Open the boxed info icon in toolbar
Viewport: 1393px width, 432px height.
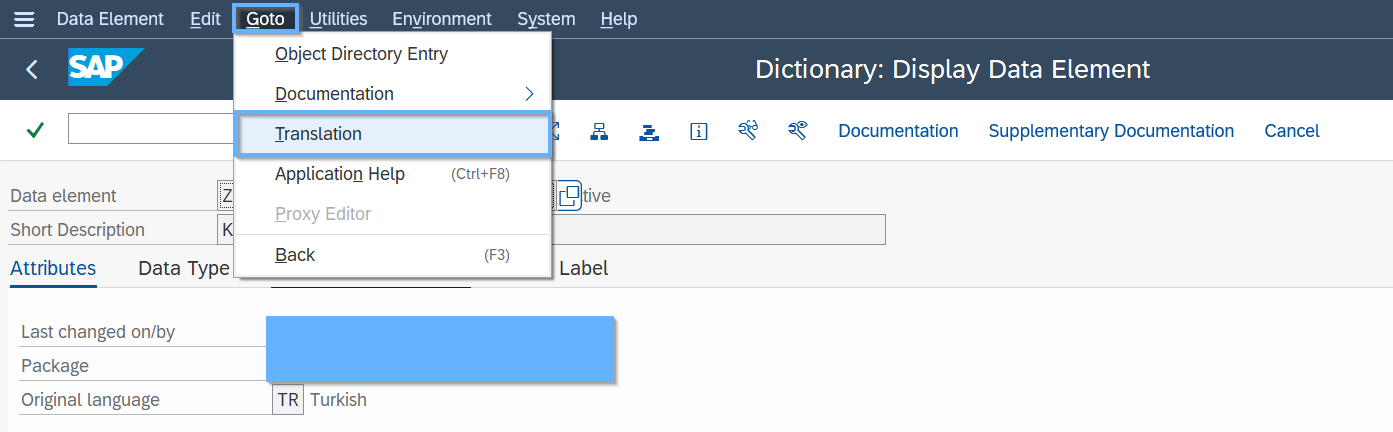(699, 131)
